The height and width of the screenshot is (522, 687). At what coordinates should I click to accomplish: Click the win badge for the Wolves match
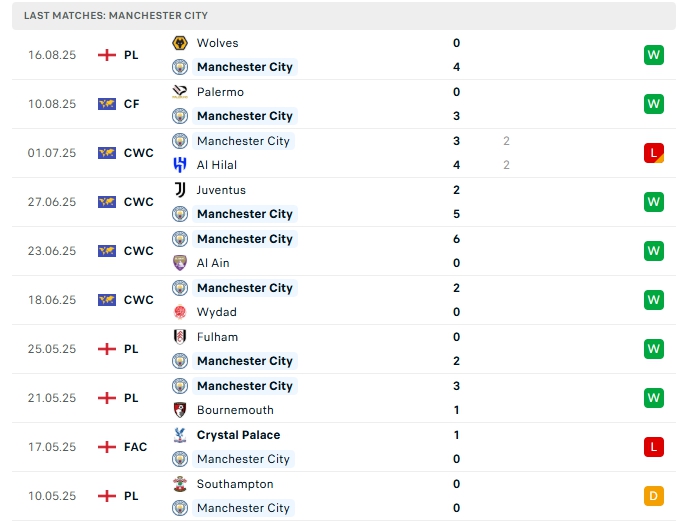pos(654,55)
